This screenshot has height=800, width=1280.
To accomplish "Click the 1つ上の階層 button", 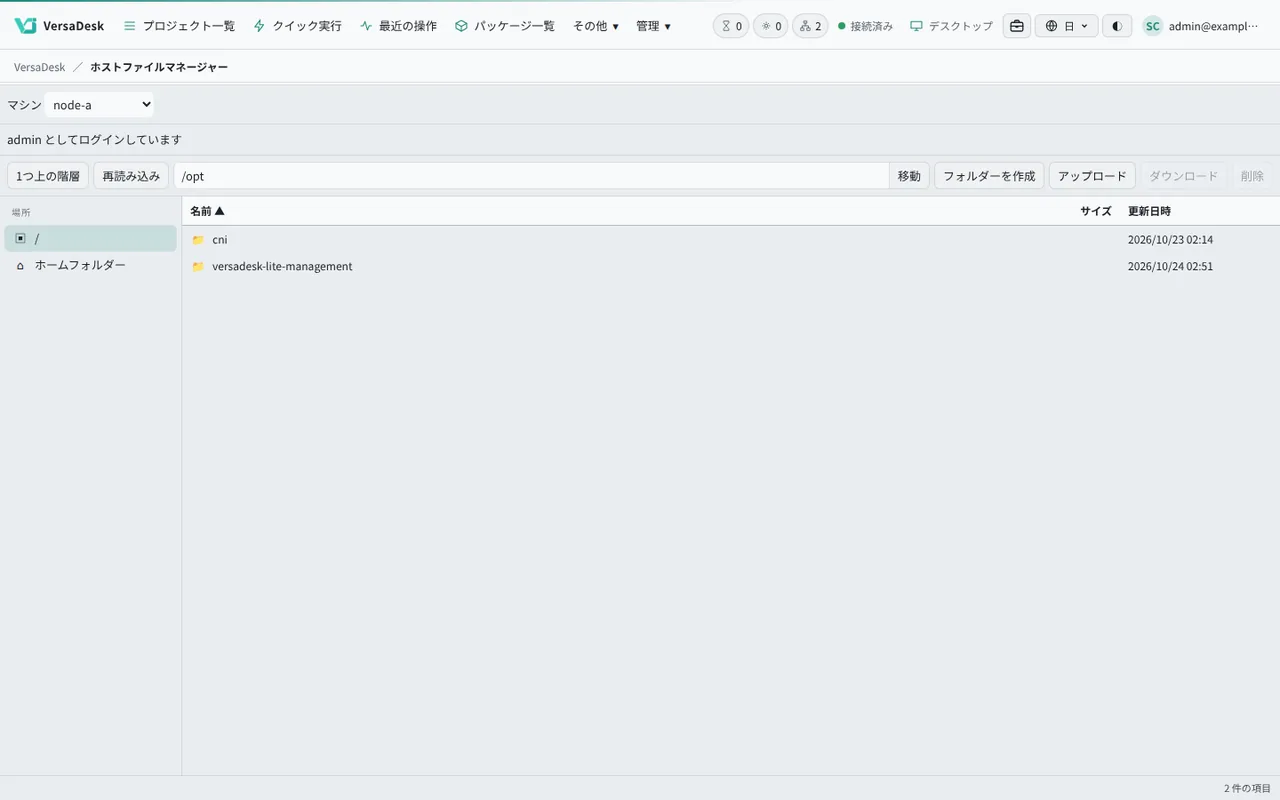I will tap(48, 176).
